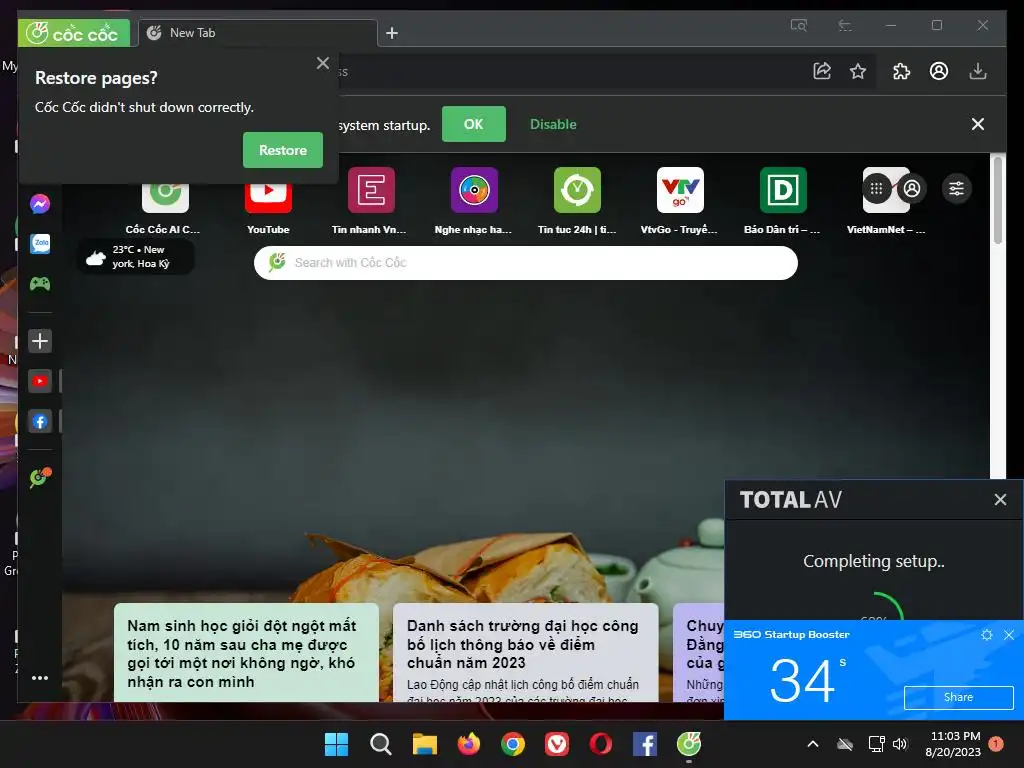Open new tab customize sliders icon
This screenshot has width=1024, height=768.
point(956,189)
